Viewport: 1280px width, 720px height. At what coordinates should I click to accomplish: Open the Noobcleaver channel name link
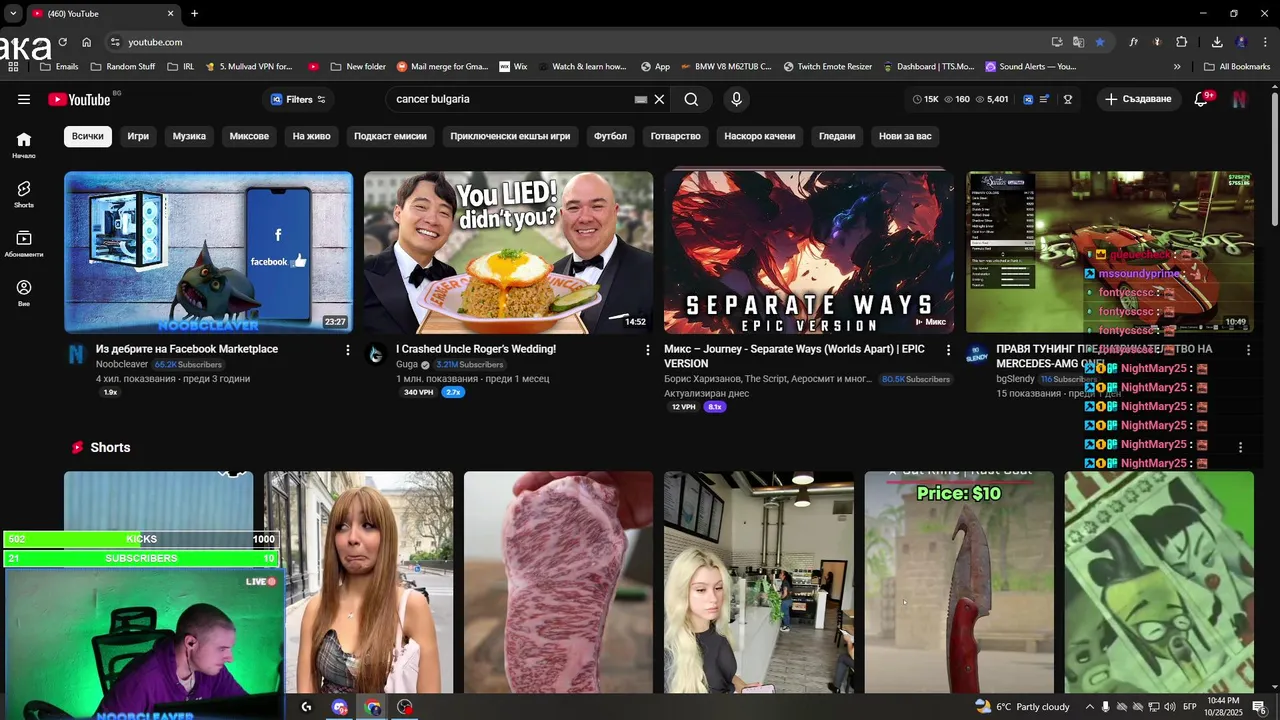click(x=122, y=364)
